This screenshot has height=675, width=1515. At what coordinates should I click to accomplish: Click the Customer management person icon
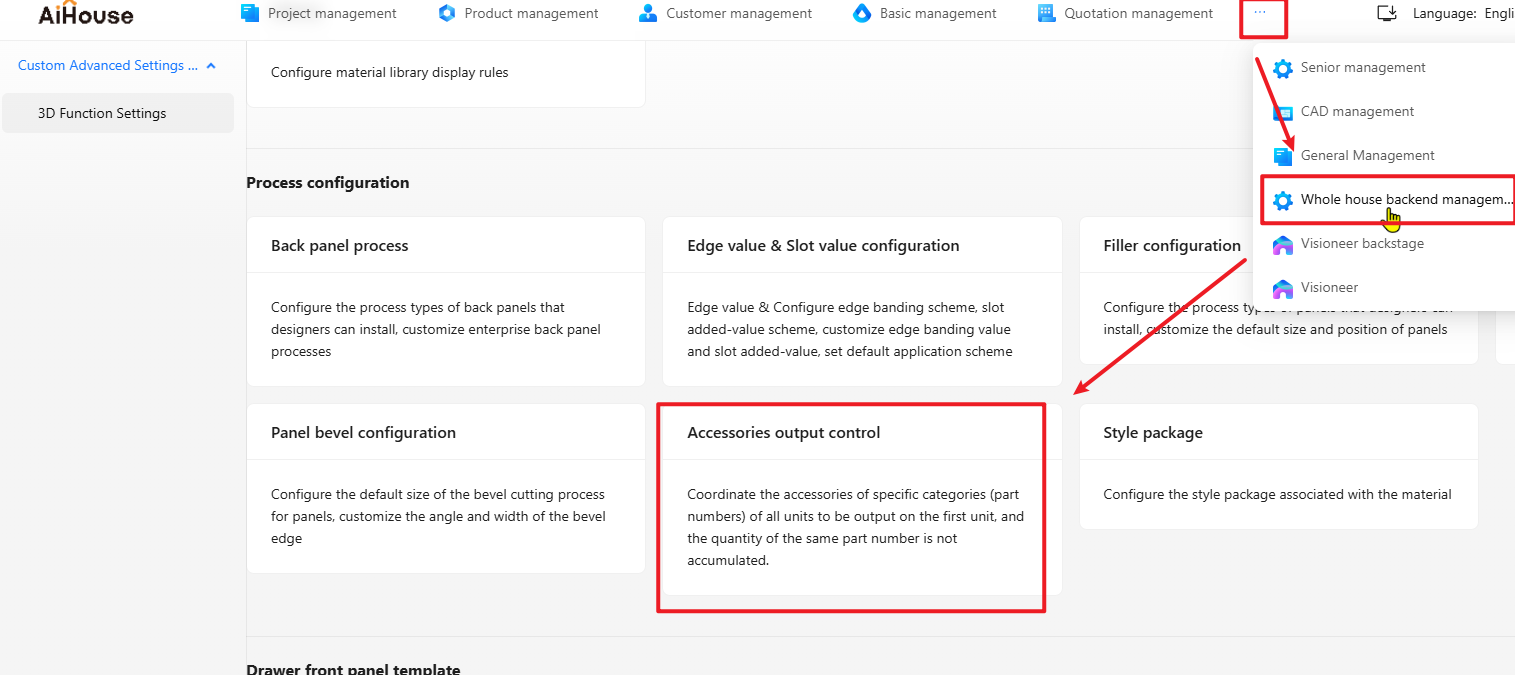[x=648, y=13]
